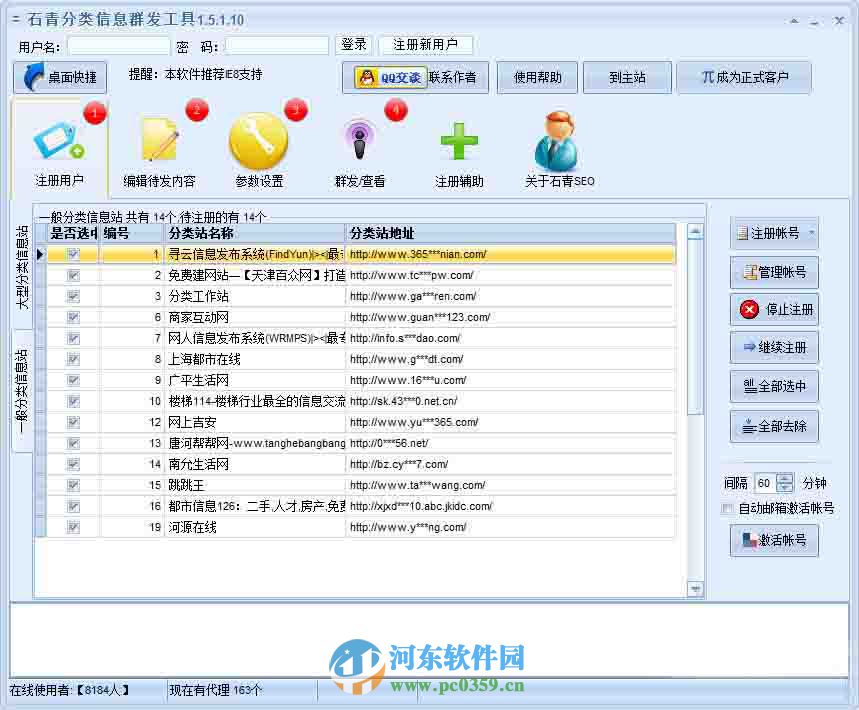This screenshot has height=710, width=859.
Task: Toggle the 上海都市在线 row checkbox
Action: click(x=72, y=359)
